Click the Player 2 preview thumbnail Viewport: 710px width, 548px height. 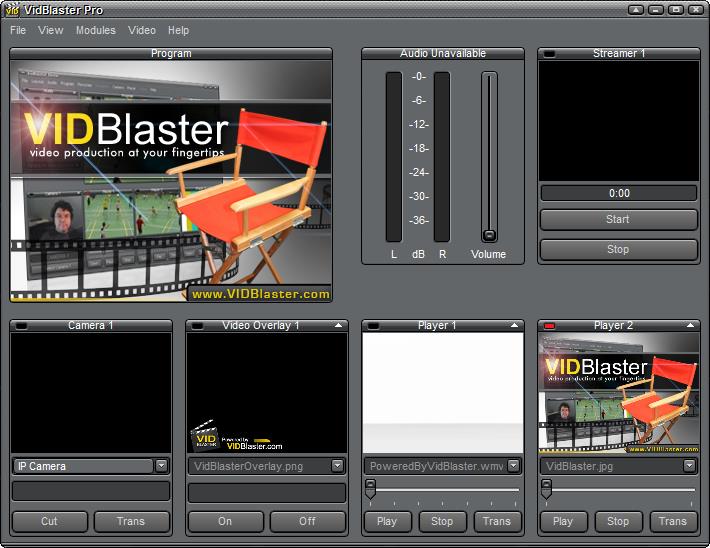pos(618,393)
